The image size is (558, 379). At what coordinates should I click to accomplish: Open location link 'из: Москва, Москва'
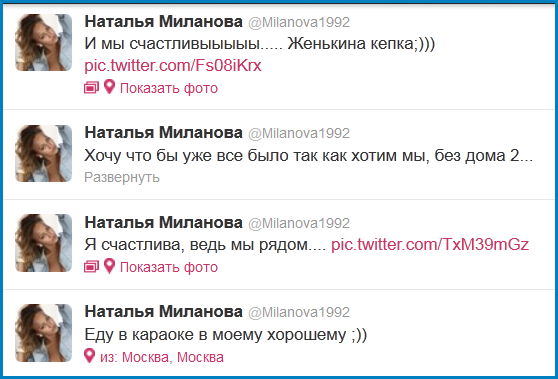click(x=162, y=357)
